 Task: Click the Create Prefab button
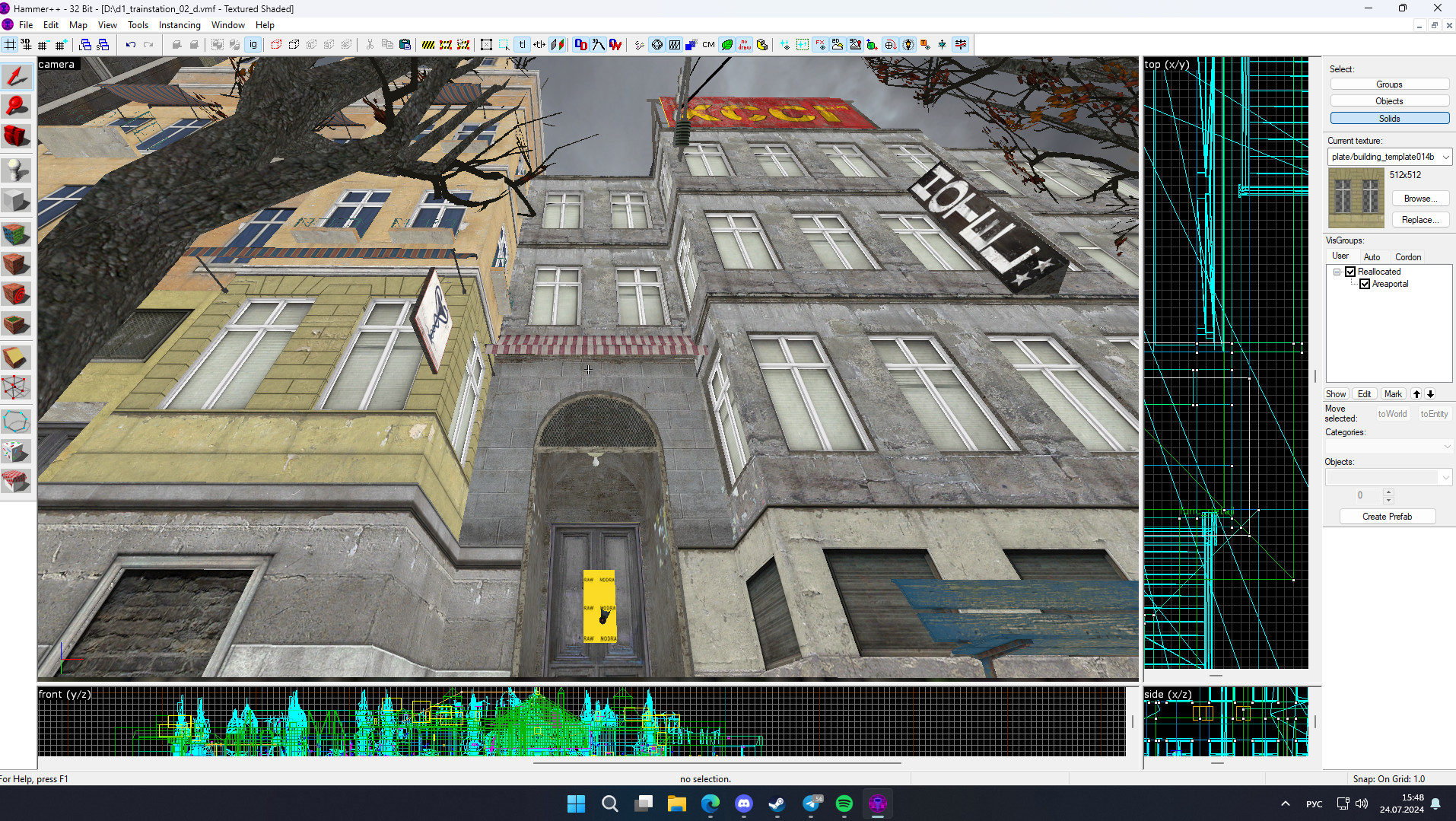click(1387, 516)
